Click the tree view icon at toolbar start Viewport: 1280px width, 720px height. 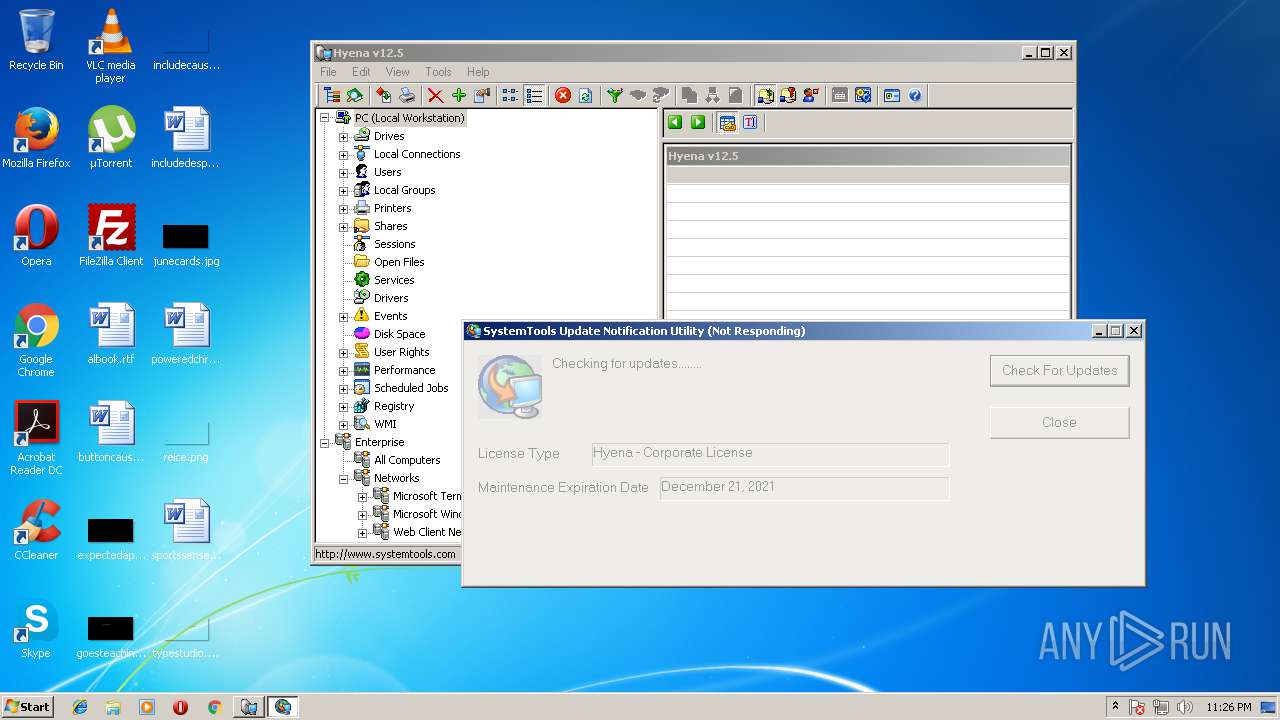[x=331, y=96]
